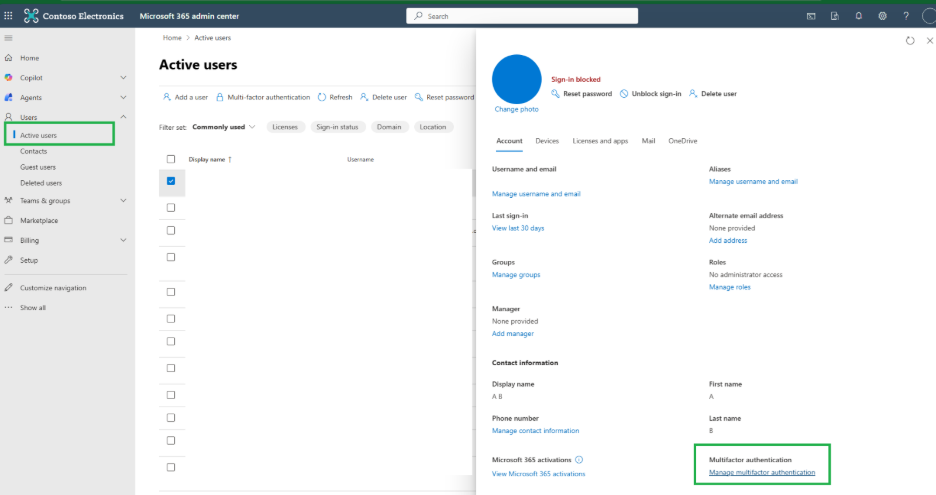Click Unblock sign-in in user panel
The image size is (936, 495).
[650, 94]
